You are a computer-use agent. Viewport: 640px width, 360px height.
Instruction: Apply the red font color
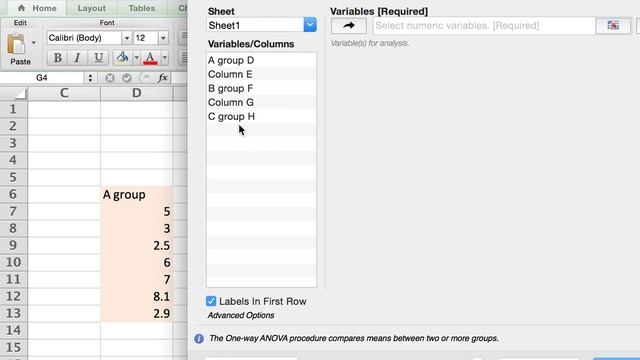[150, 58]
